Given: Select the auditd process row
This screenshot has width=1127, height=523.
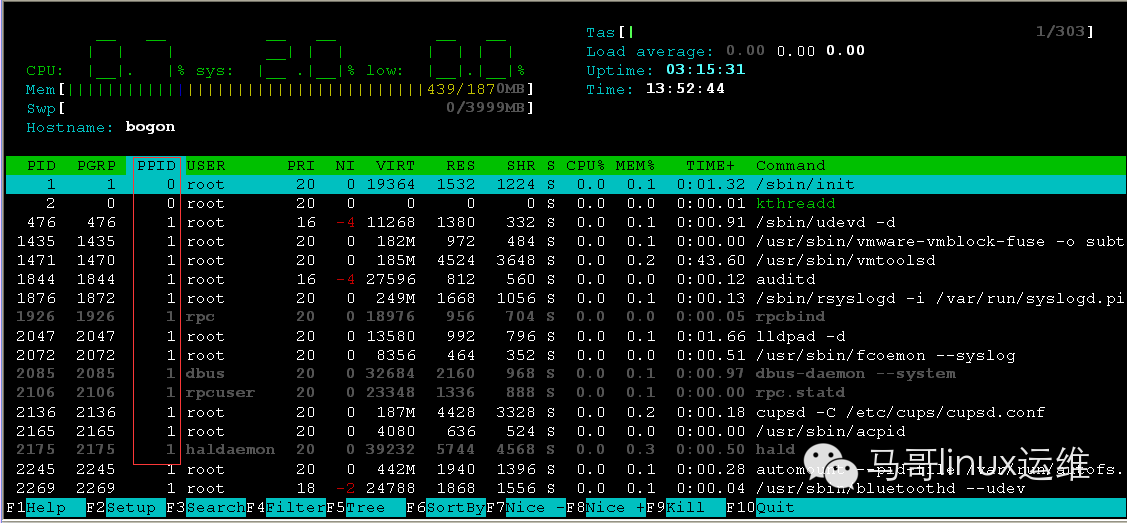Looking at the screenshot, I should pos(566,279).
